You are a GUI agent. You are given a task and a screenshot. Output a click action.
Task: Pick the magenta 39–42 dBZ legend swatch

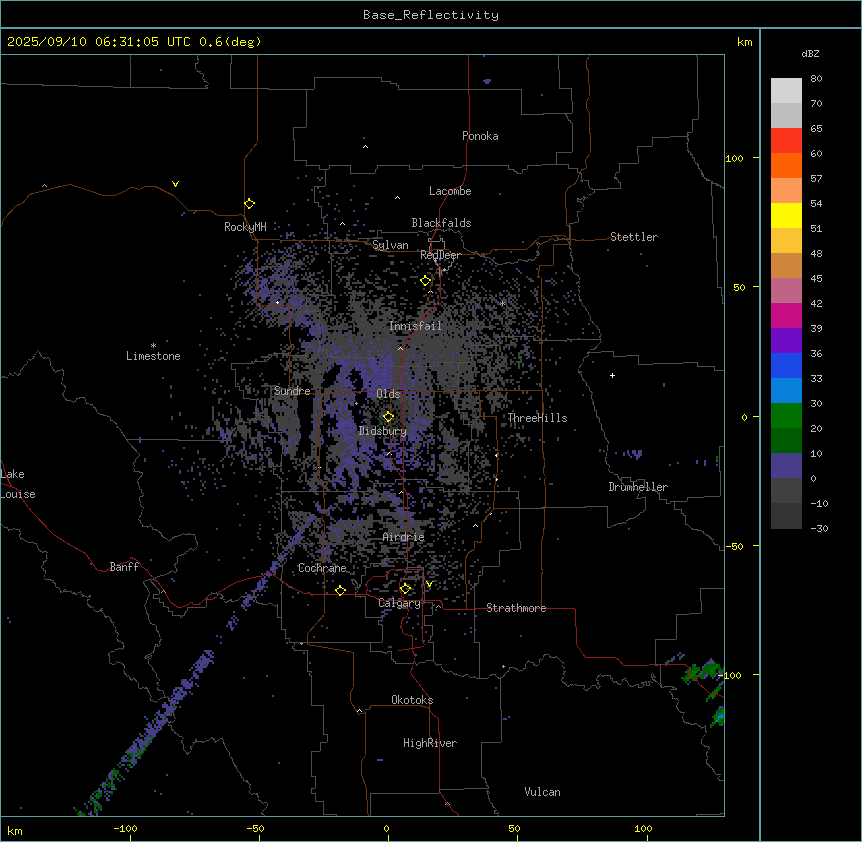[x=786, y=315]
